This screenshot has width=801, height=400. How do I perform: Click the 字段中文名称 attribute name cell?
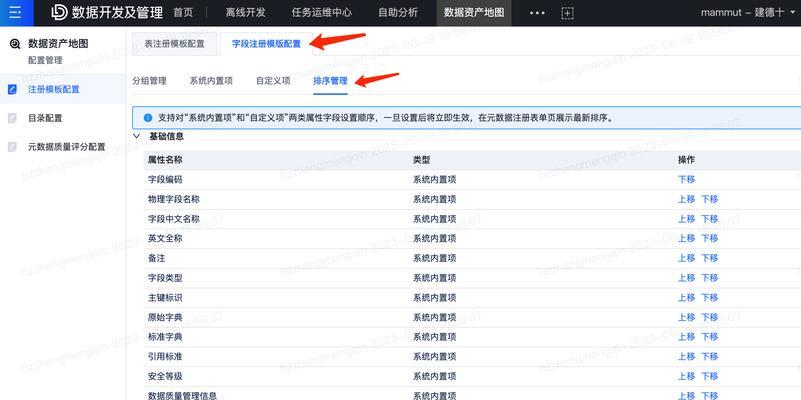[174, 219]
